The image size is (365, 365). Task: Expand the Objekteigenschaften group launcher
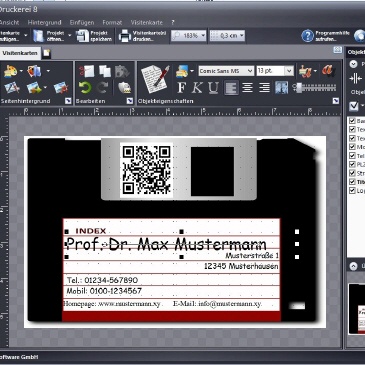click(x=336, y=101)
